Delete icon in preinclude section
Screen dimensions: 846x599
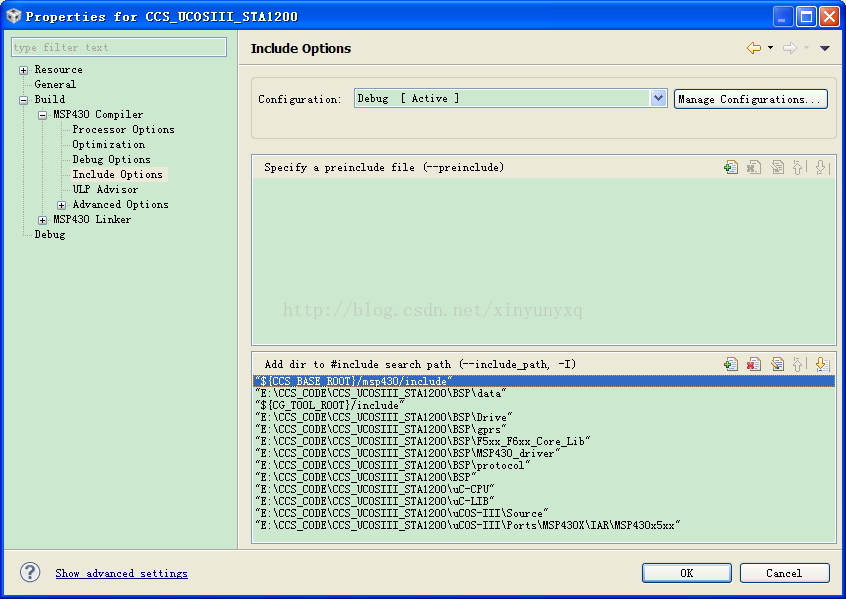[x=754, y=167]
